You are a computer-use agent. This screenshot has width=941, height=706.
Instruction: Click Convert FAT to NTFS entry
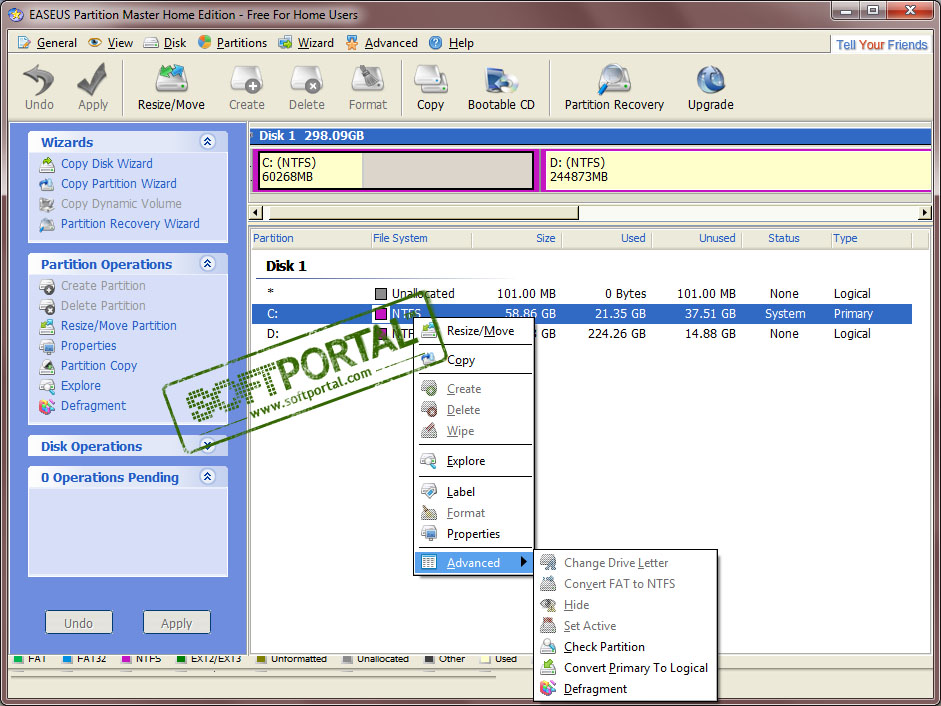click(625, 584)
